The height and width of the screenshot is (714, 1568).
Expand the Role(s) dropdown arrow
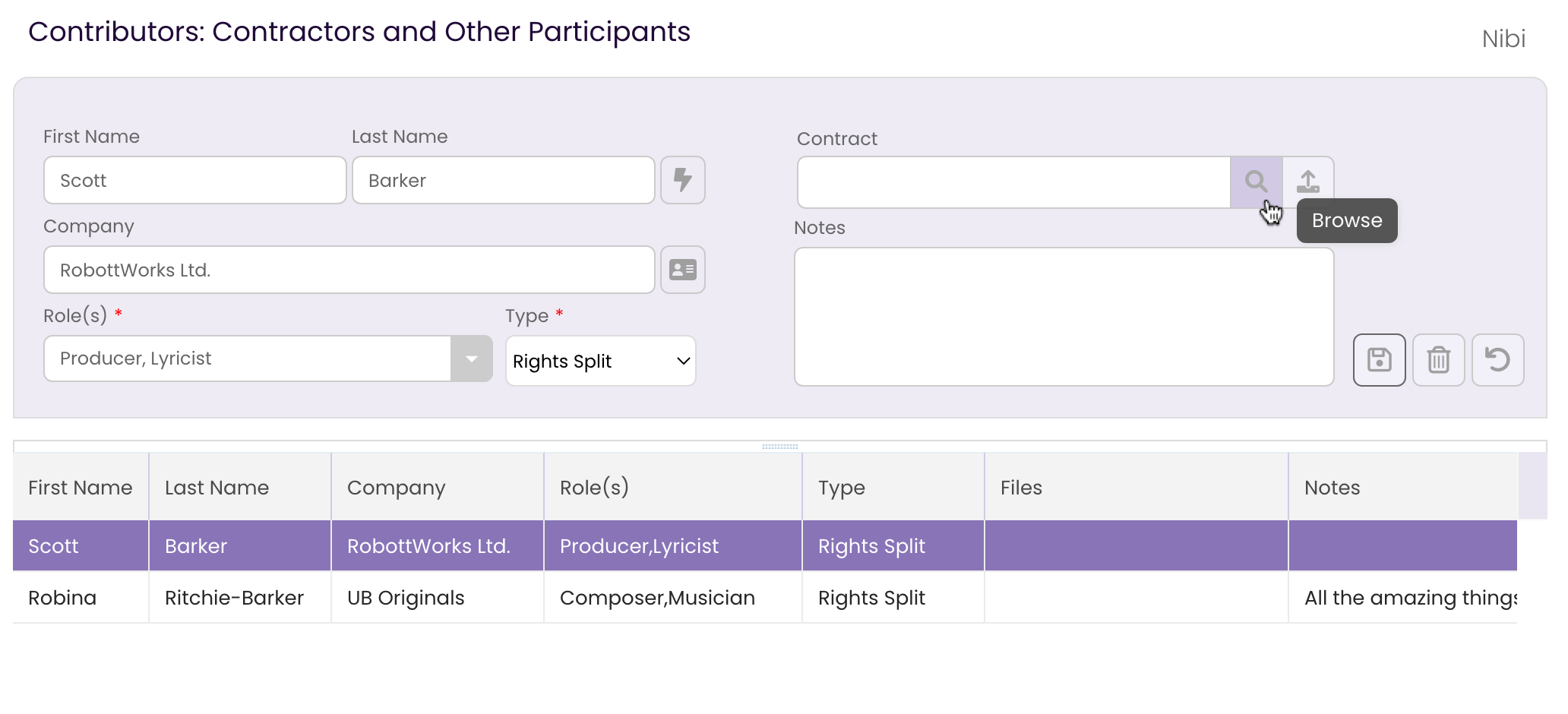click(x=471, y=359)
